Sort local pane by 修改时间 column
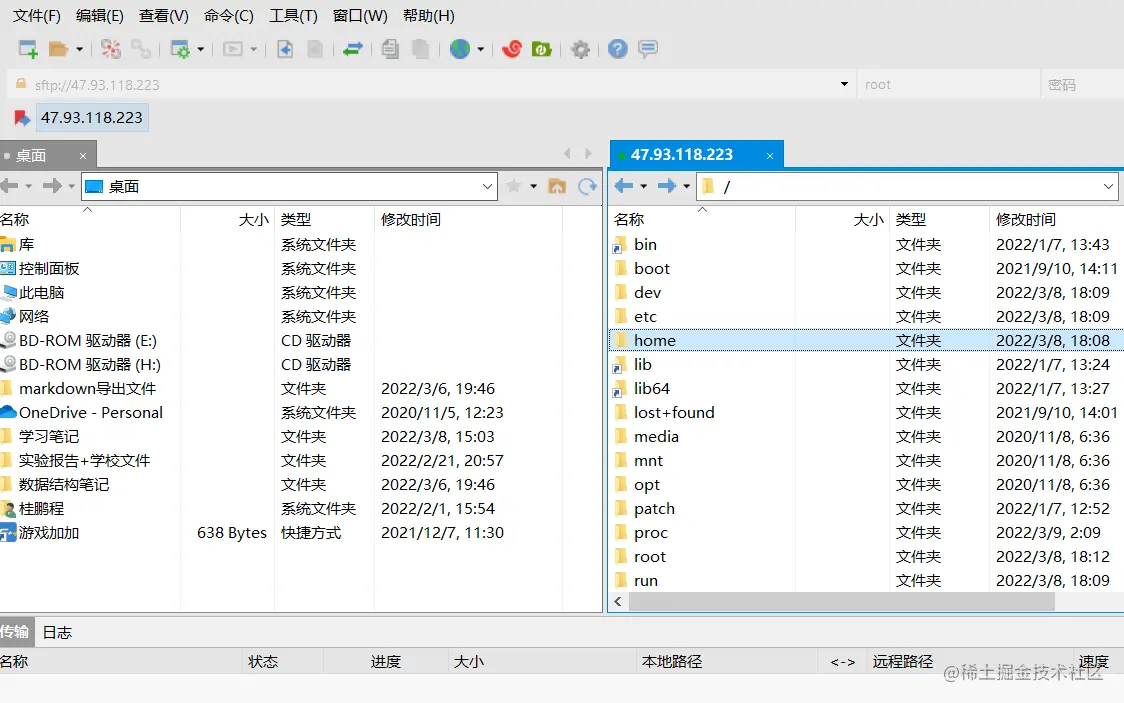 pos(411,219)
